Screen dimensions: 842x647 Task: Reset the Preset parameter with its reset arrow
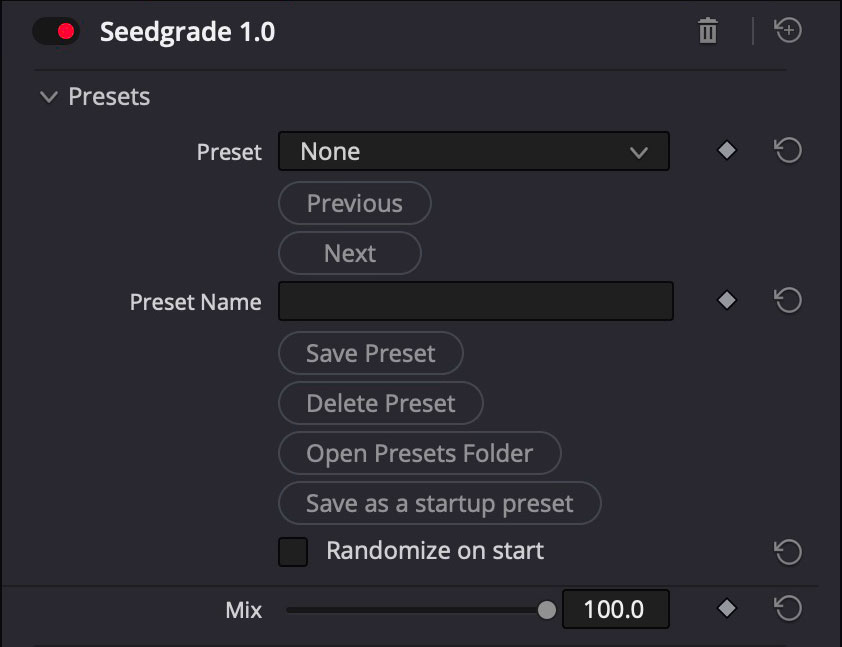click(787, 150)
